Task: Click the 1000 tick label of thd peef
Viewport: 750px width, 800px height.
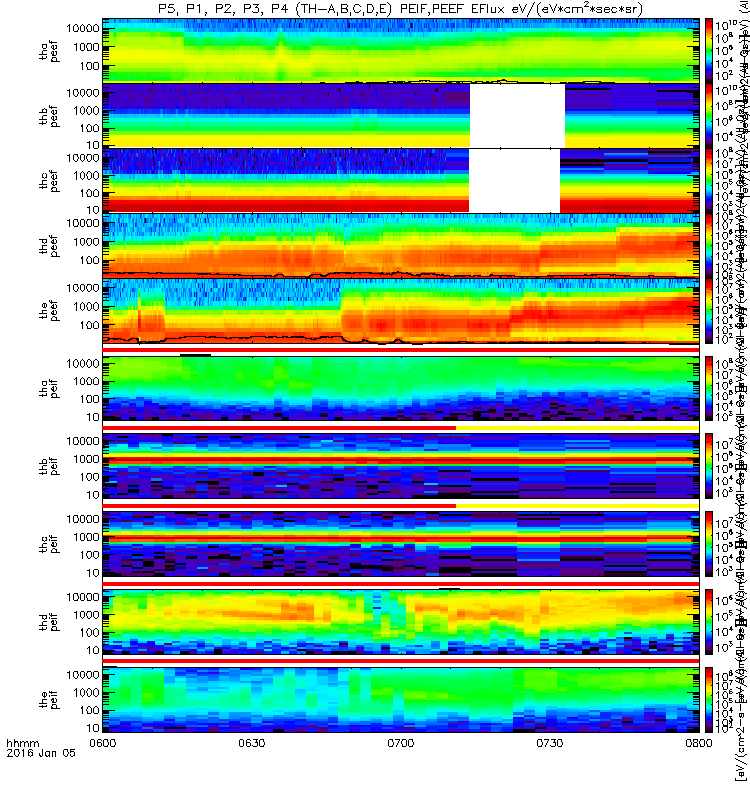Action: tap(85, 242)
